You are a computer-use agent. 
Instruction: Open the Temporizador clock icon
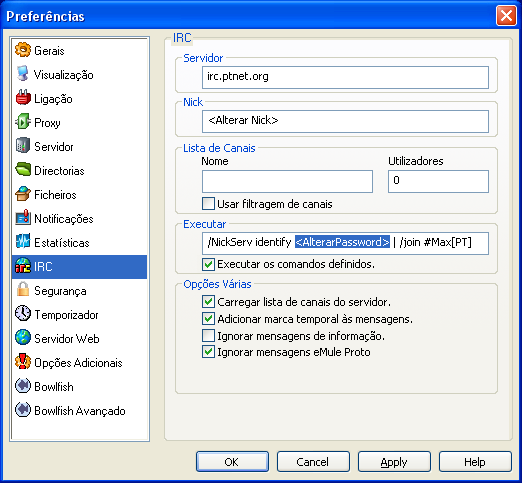[x=23, y=314]
